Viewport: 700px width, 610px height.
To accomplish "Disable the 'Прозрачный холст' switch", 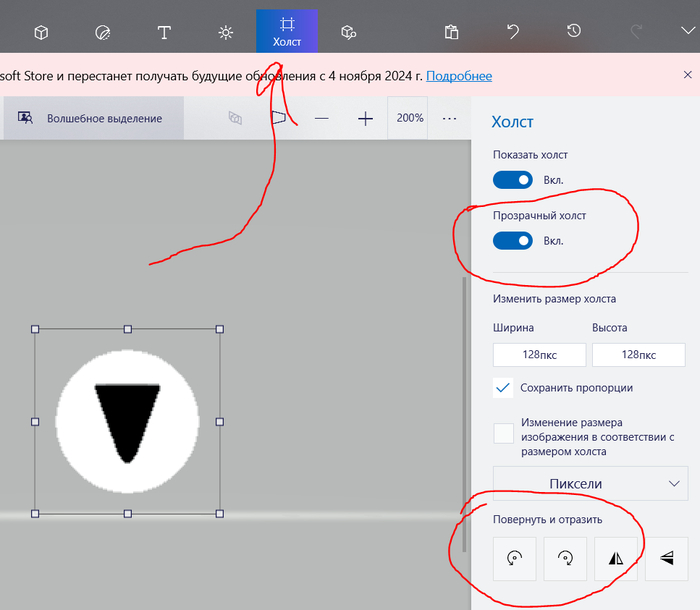I will 512,241.
